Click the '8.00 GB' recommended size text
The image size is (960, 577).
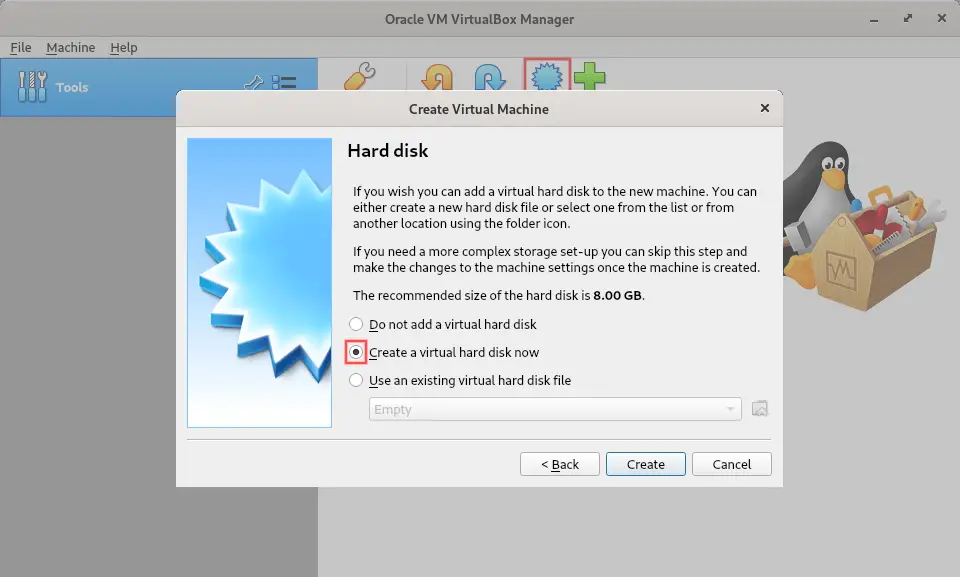pos(617,295)
